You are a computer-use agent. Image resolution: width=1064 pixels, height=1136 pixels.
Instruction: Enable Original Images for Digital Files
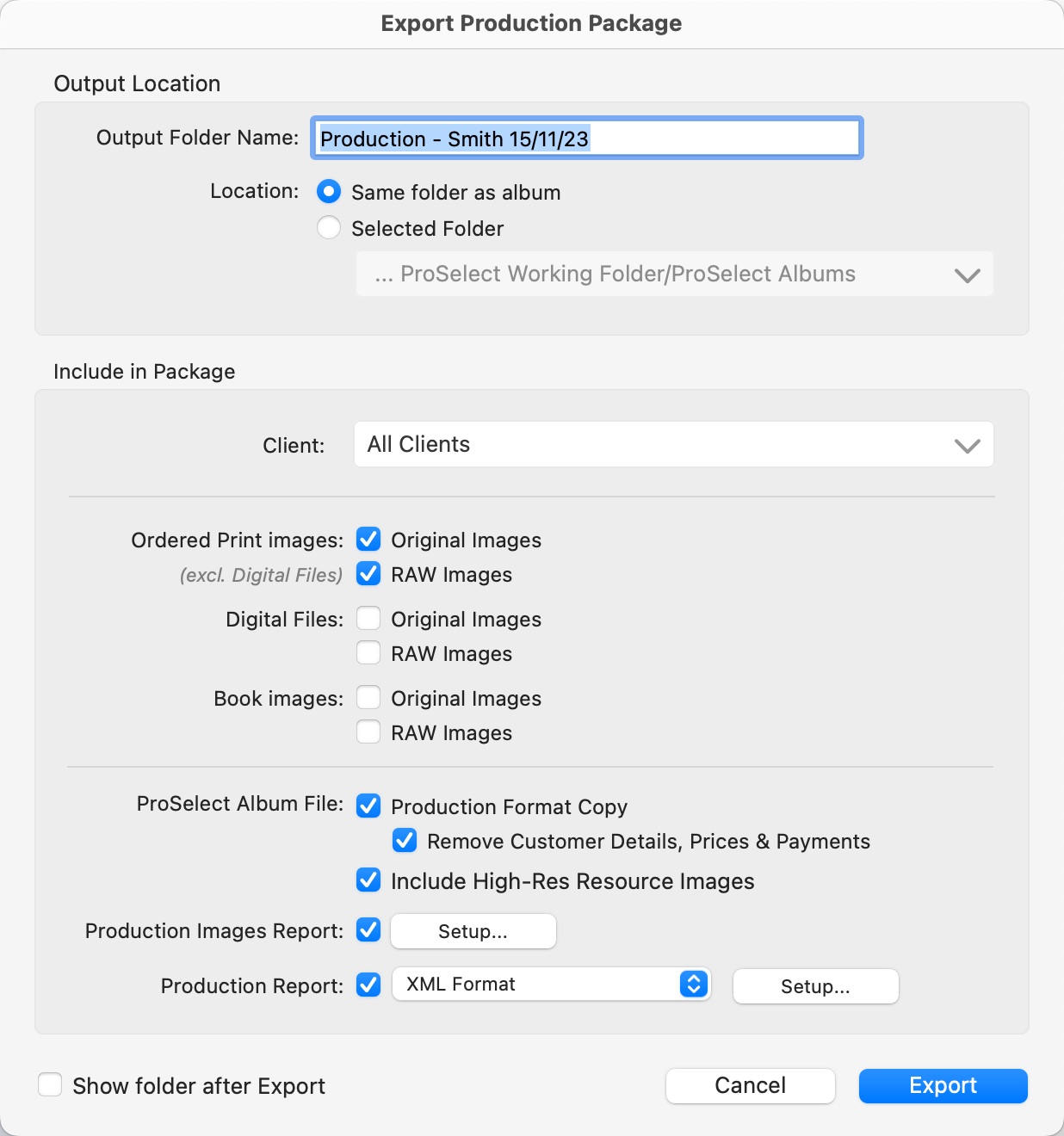click(368, 619)
